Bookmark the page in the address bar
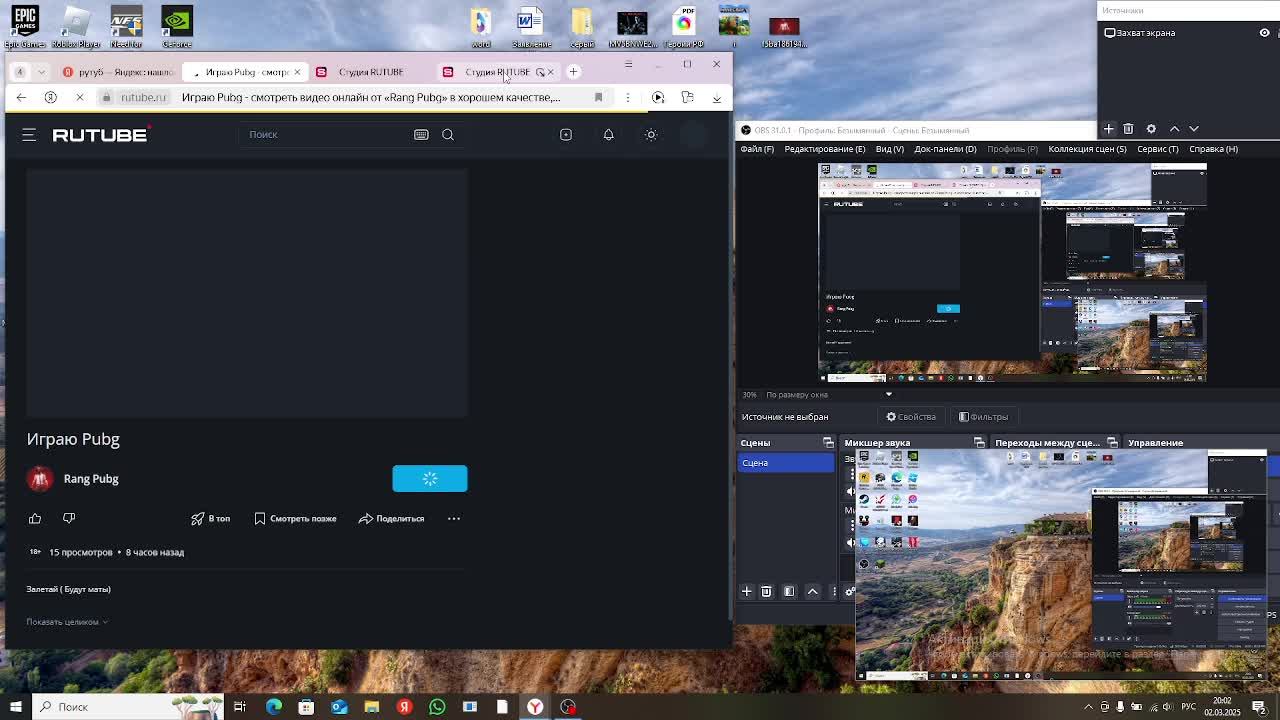This screenshot has height=720, width=1280. pyautogui.click(x=598, y=97)
